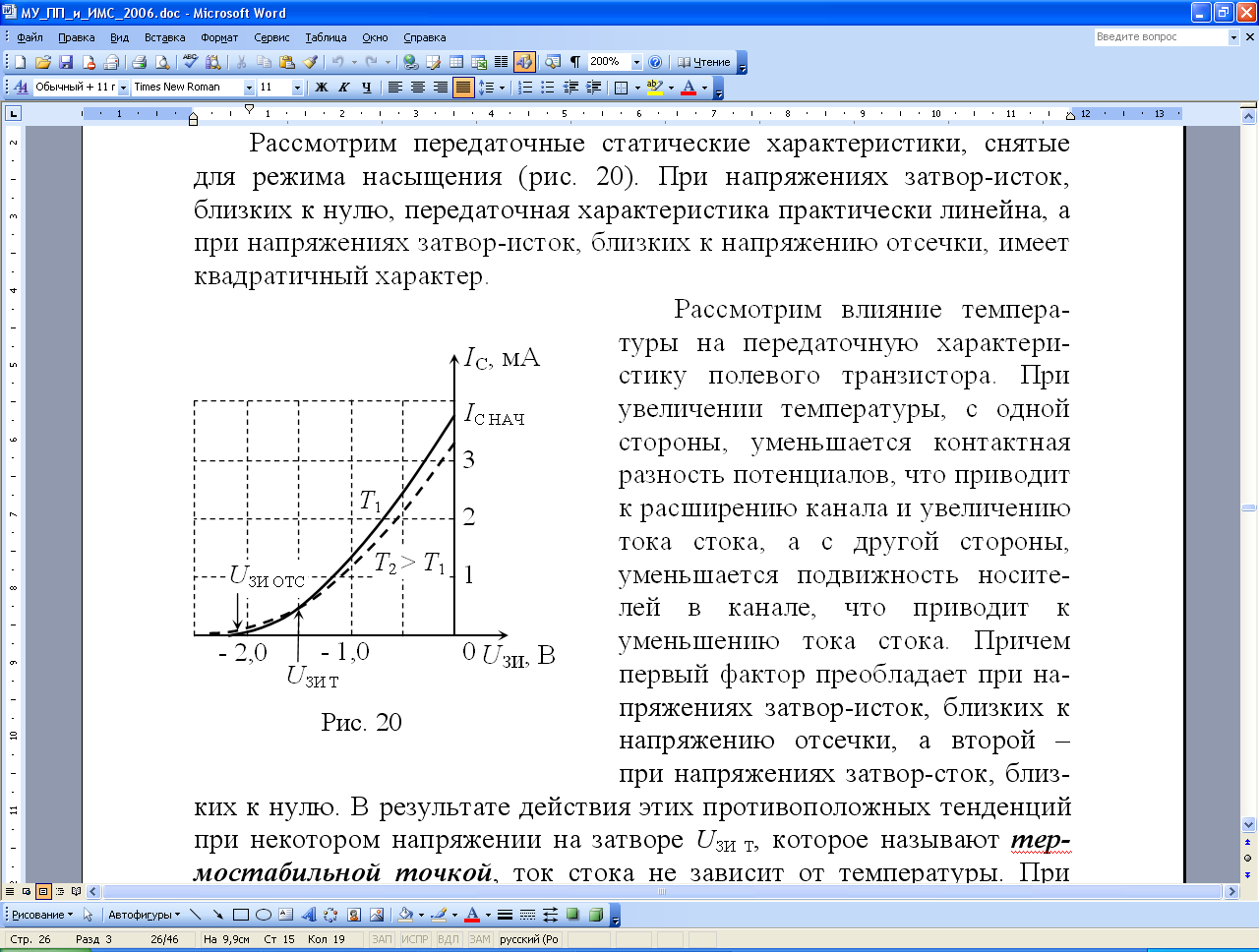The width and height of the screenshot is (1259, 952).
Task: Open Styles and Formatting pane icon
Action: (21, 88)
